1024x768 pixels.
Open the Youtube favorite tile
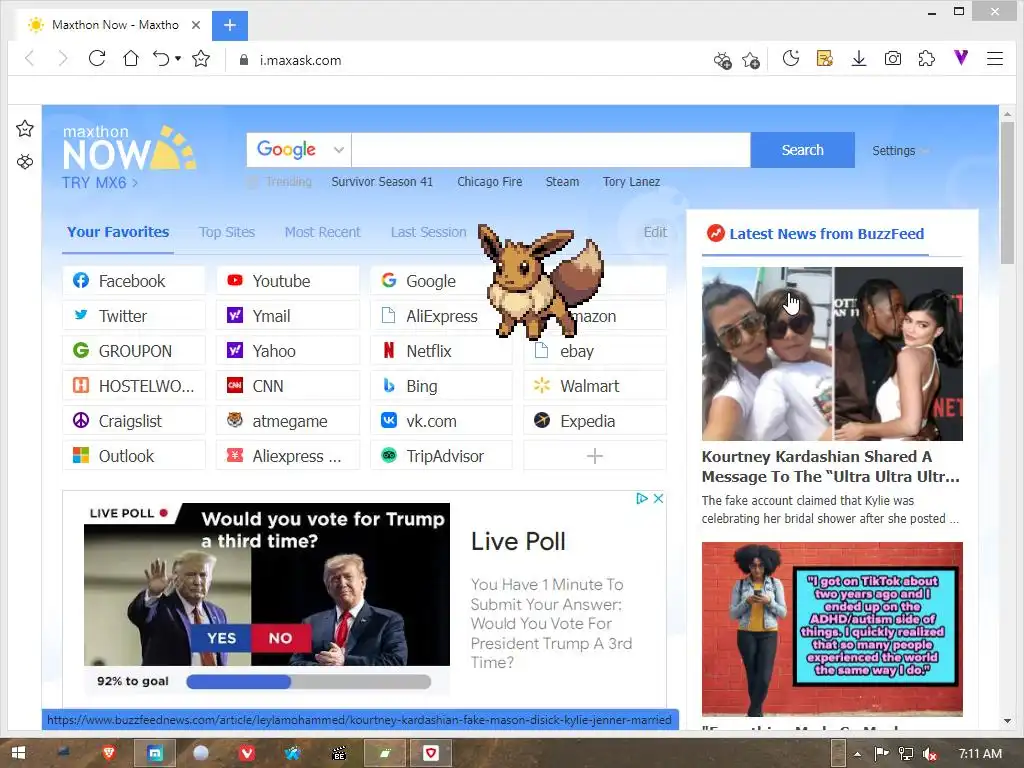[x=288, y=281]
